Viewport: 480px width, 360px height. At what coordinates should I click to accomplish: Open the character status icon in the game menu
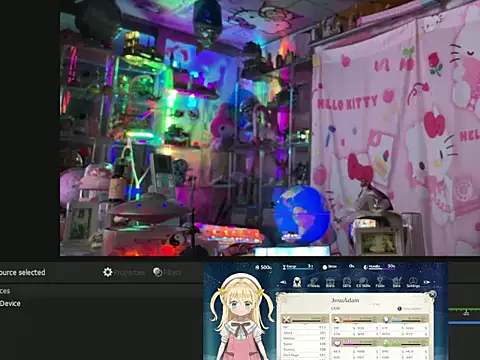(297, 282)
